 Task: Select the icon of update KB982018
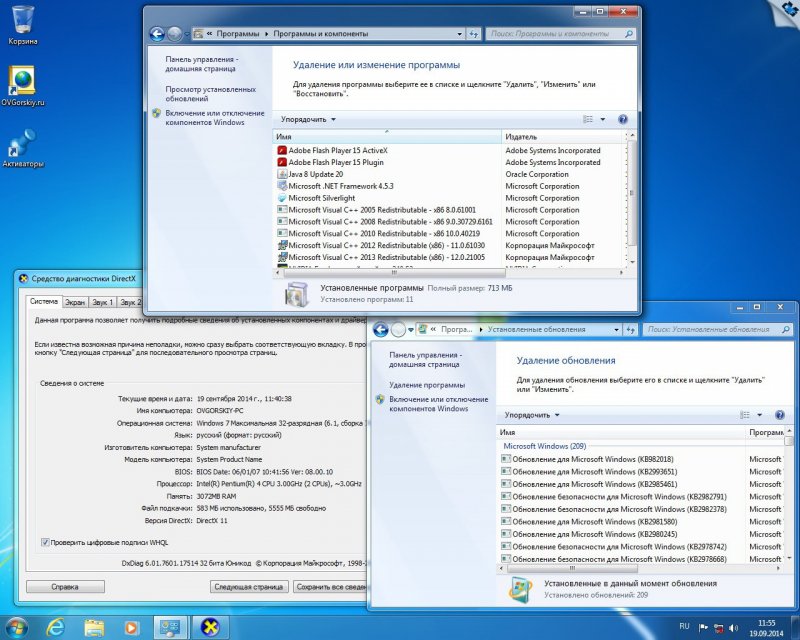(x=506, y=459)
